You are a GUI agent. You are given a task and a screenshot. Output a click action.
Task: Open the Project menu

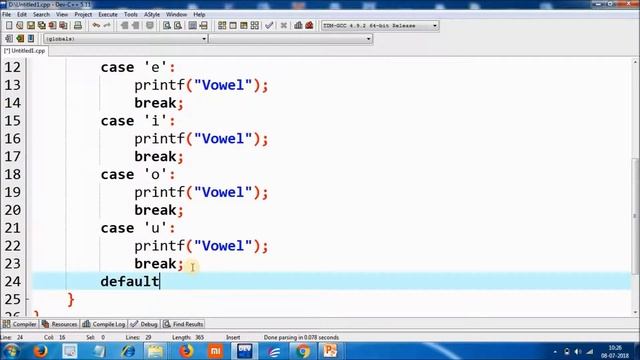(83, 14)
